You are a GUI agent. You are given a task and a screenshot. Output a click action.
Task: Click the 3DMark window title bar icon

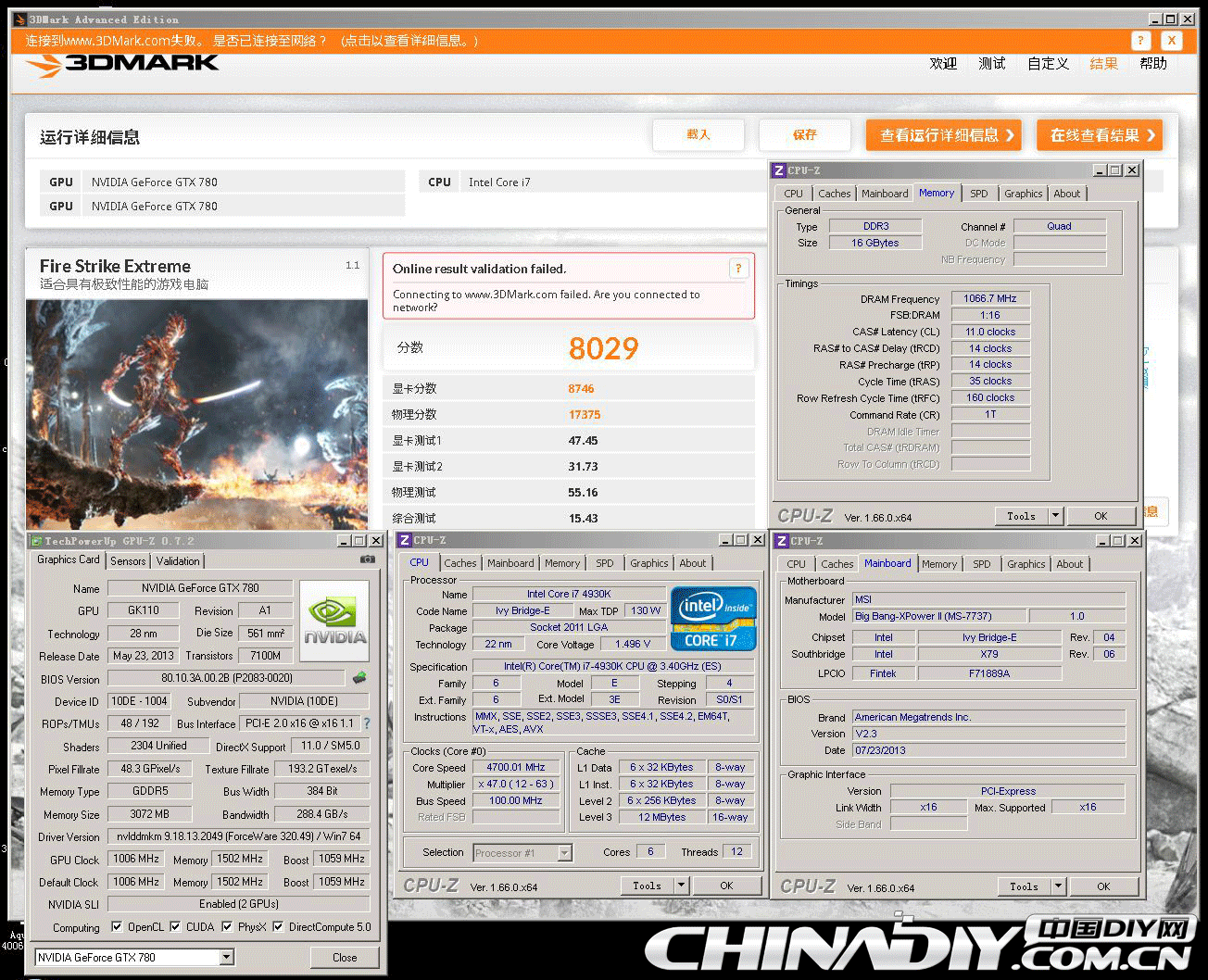pos(19,19)
